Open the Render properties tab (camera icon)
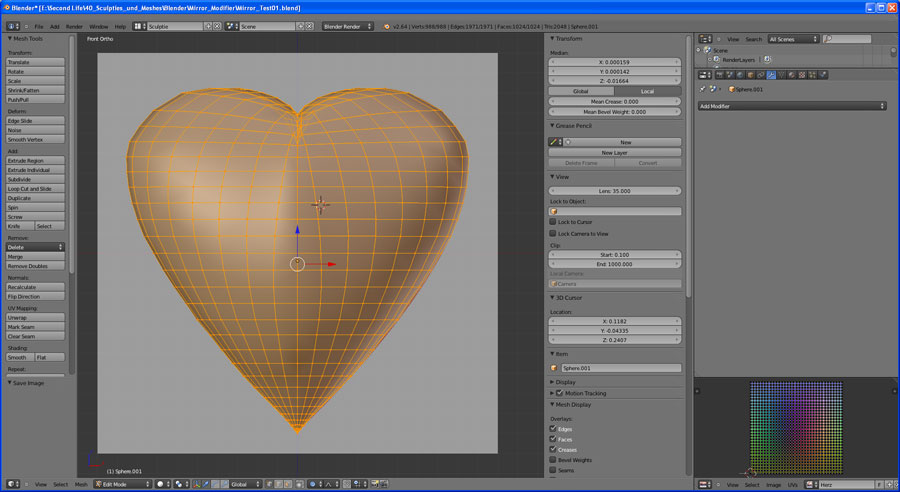The image size is (900, 492). 719,75
